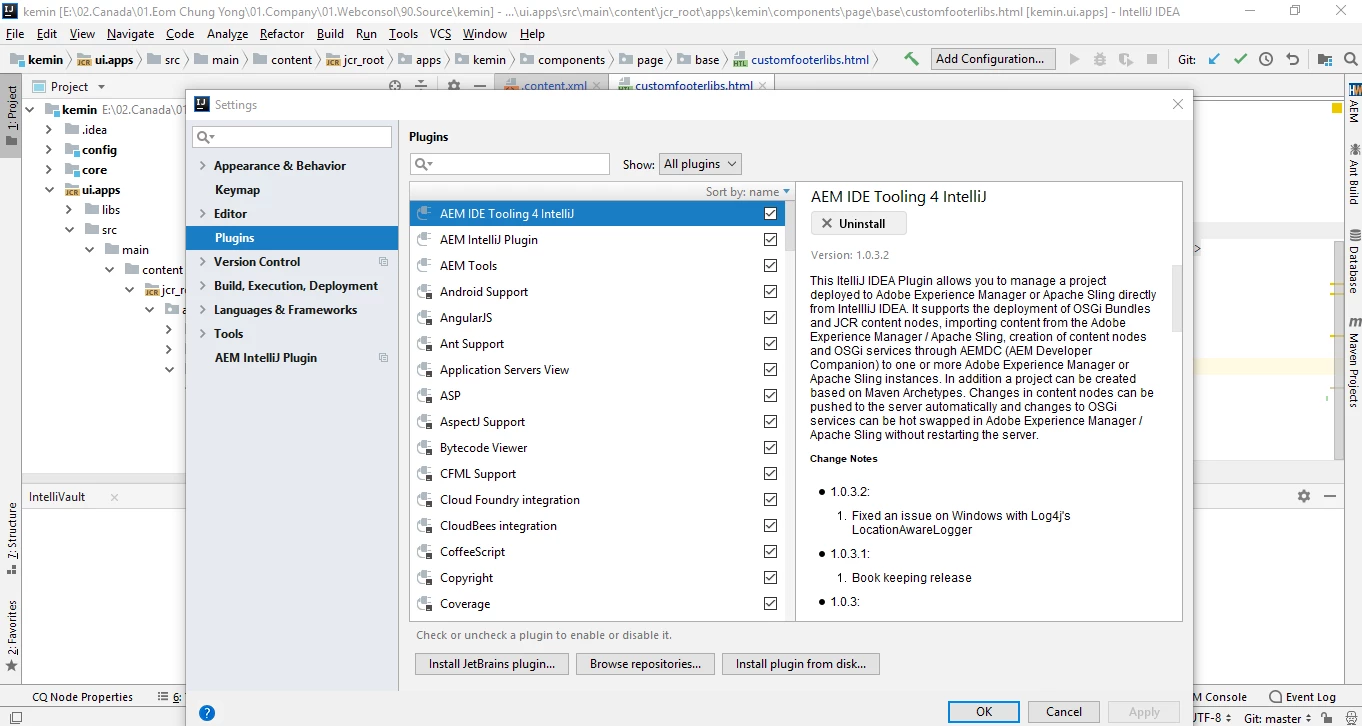Open the Help question mark icon
Screen dimensions: 1362x726
[x=207, y=713]
